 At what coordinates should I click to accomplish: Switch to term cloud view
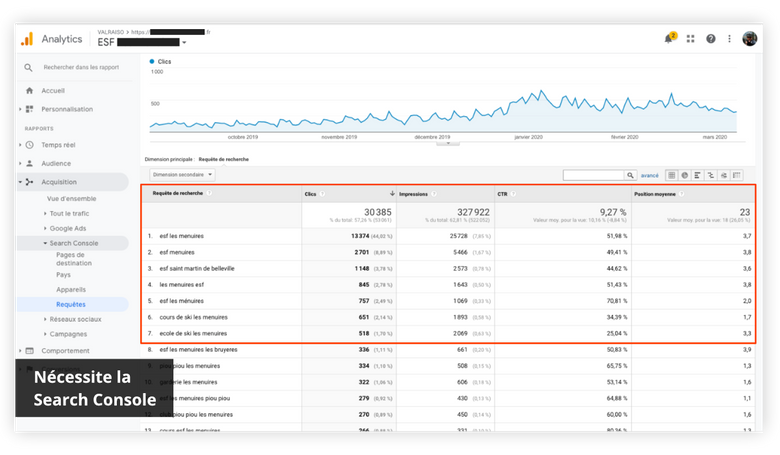pyautogui.click(x=724, y=175)
